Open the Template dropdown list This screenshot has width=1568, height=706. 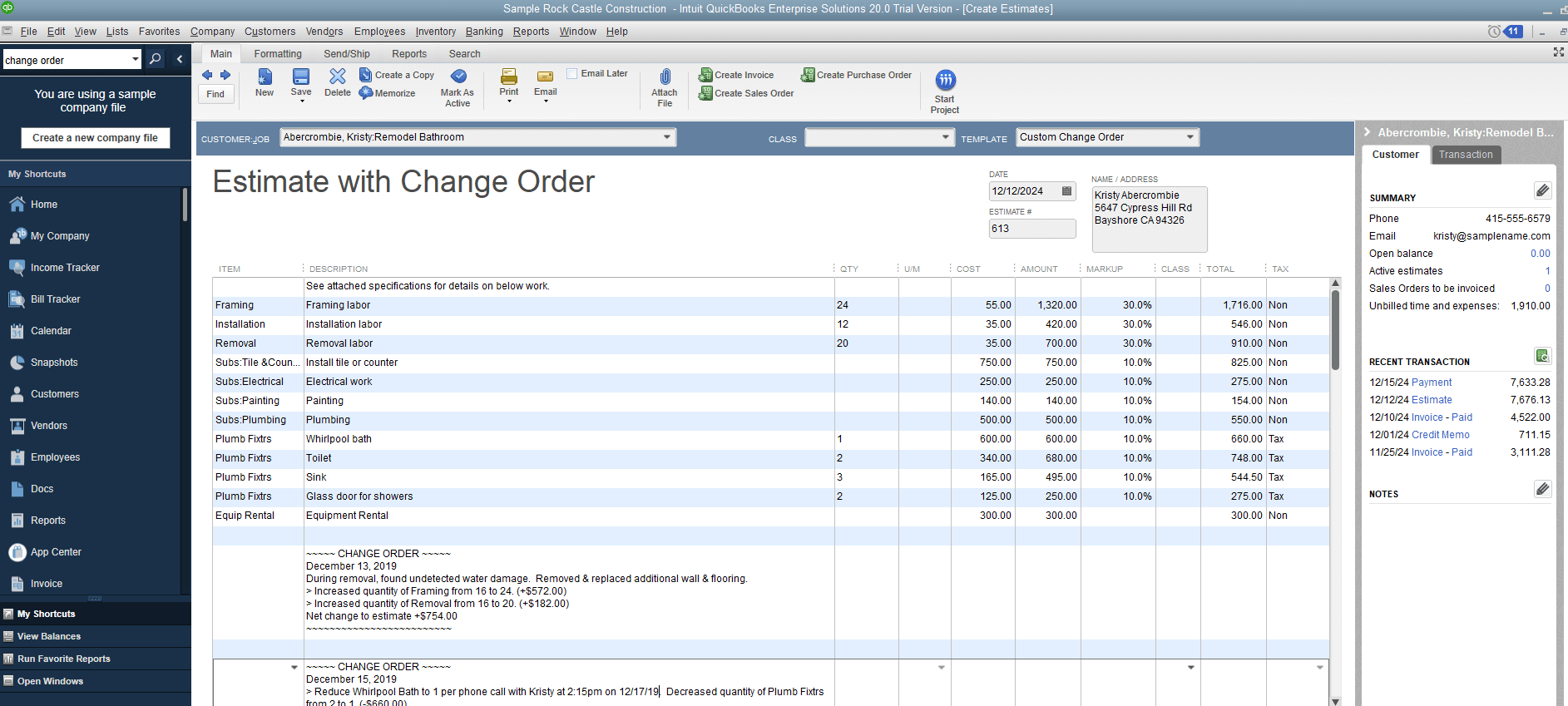[x=1190, y=137]
